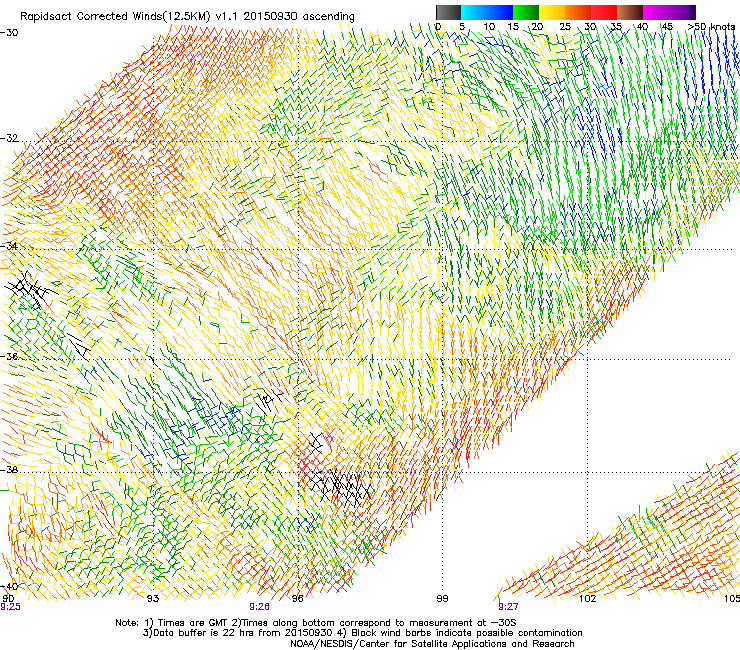Click the plot title 'Rapidscat Corrected Winds(12.5KM)'

[115, 17]
